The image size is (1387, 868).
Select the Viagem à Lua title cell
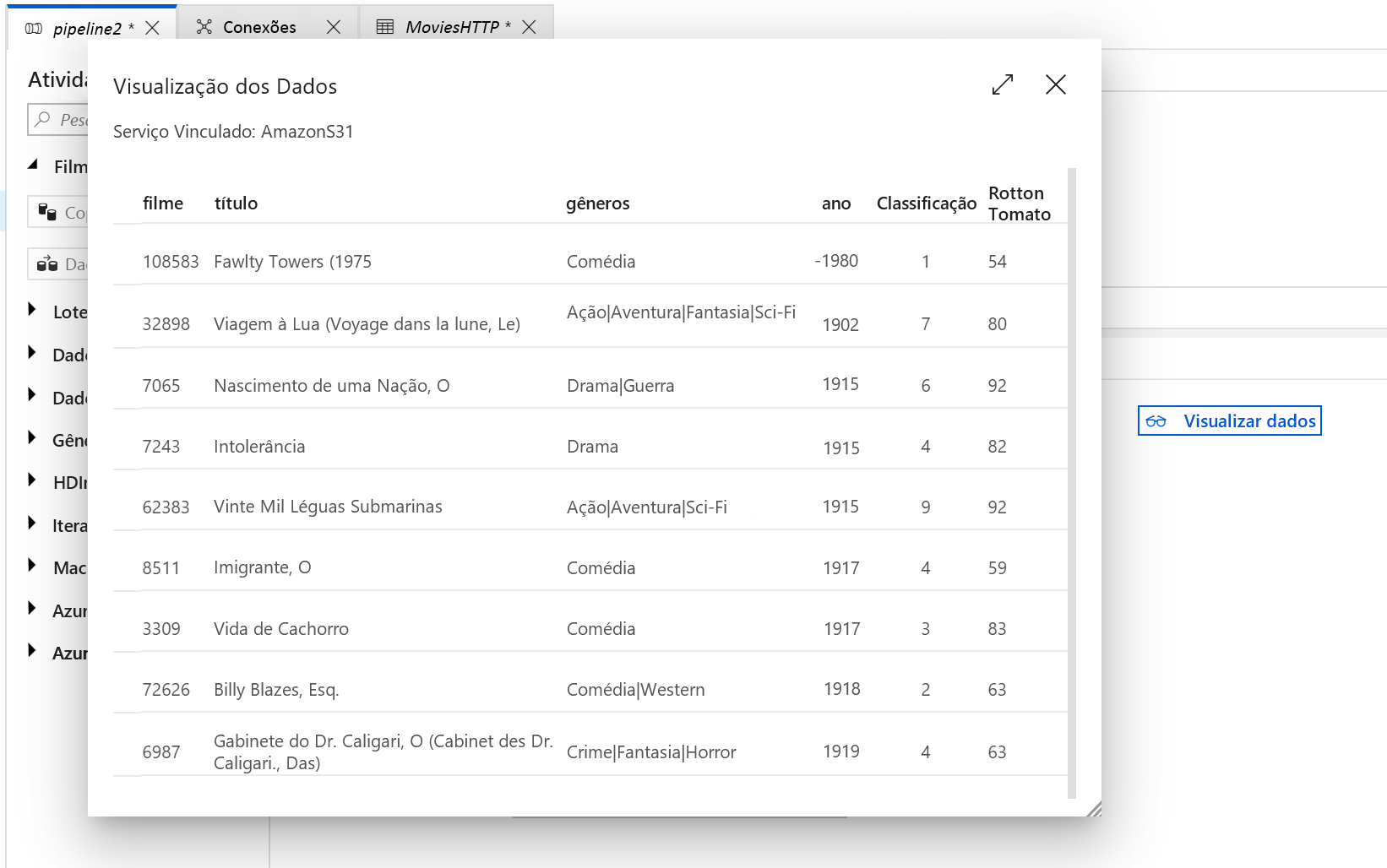[367, 324]
